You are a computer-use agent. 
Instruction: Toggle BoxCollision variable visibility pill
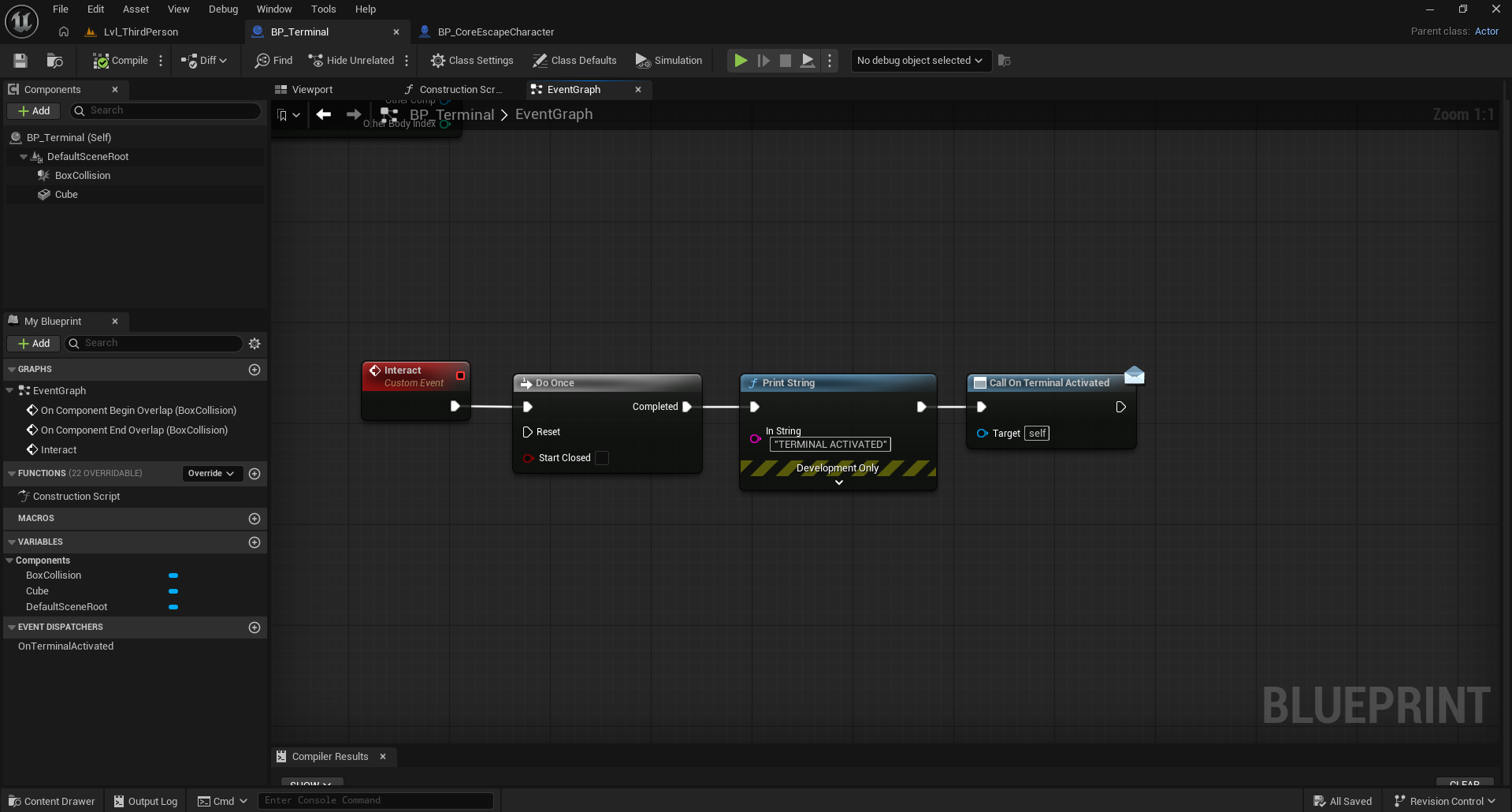(173, 575)
